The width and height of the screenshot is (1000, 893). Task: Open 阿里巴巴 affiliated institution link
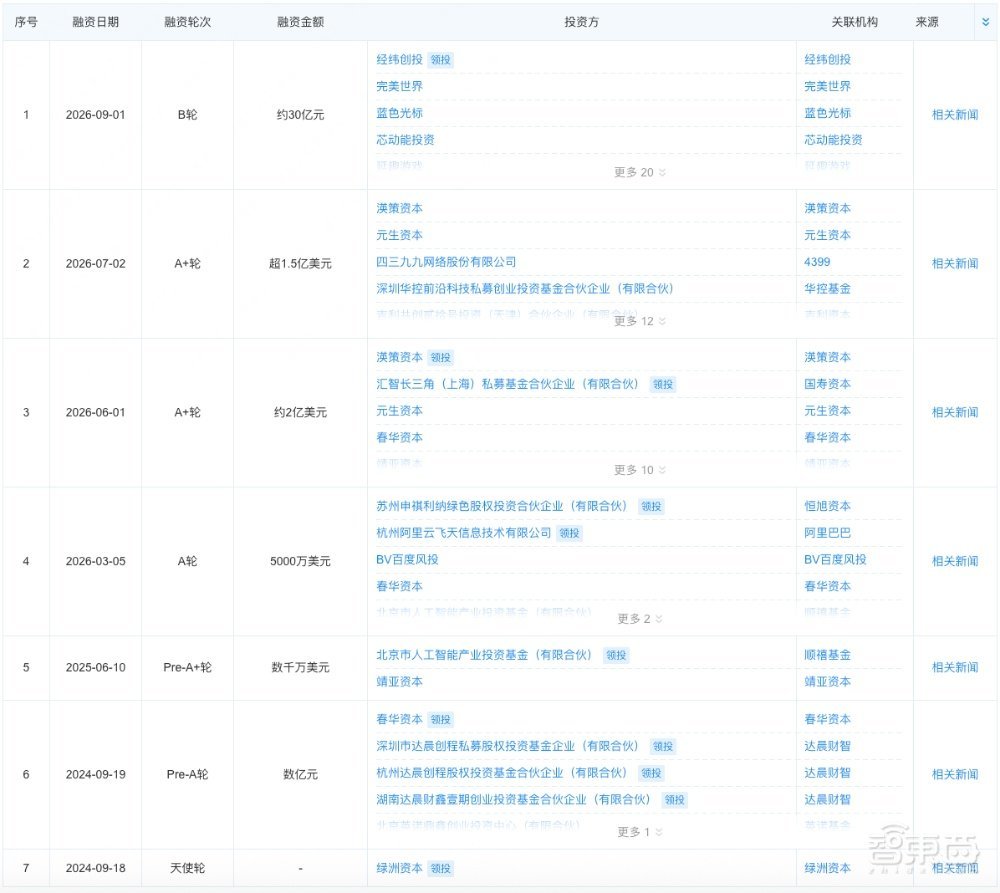(x=827, y=533)
